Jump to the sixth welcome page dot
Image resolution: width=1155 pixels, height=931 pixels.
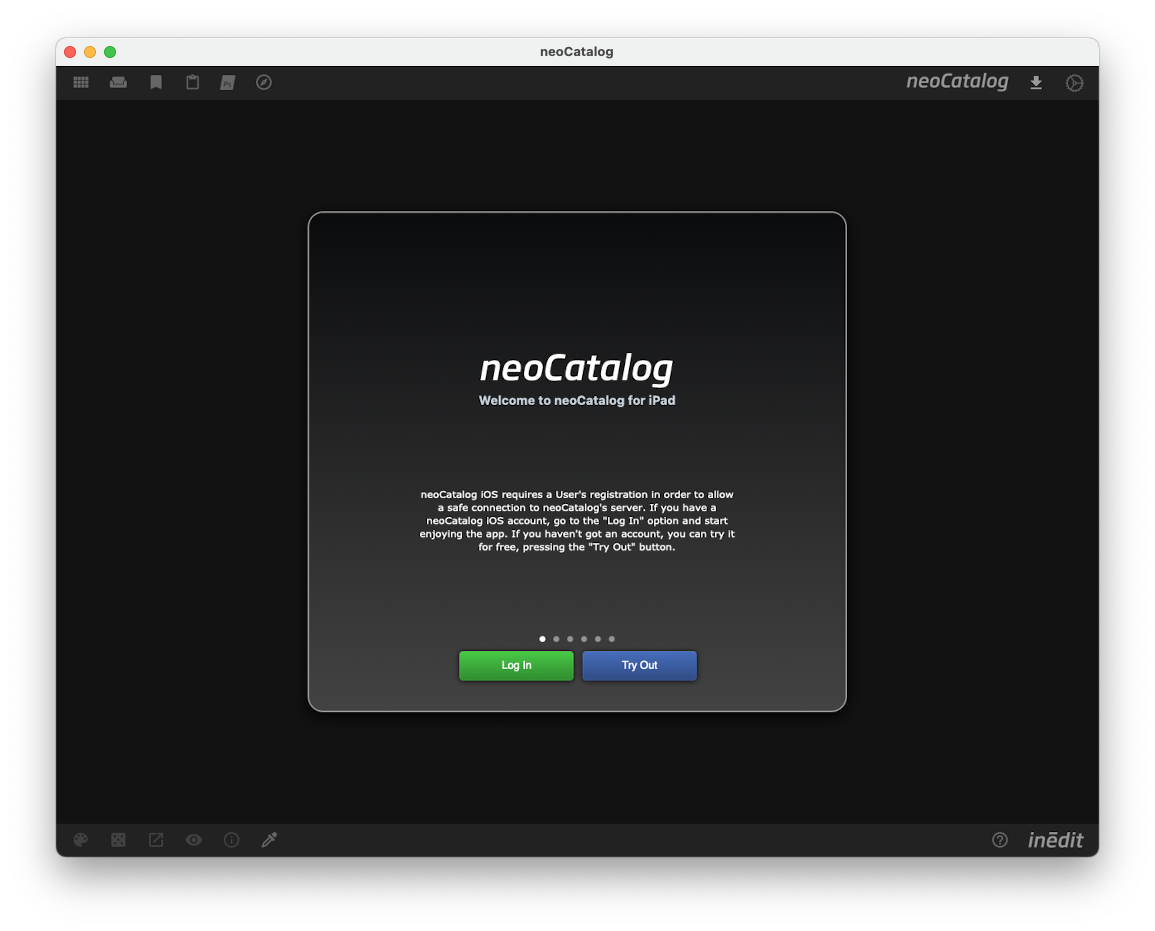611,639
